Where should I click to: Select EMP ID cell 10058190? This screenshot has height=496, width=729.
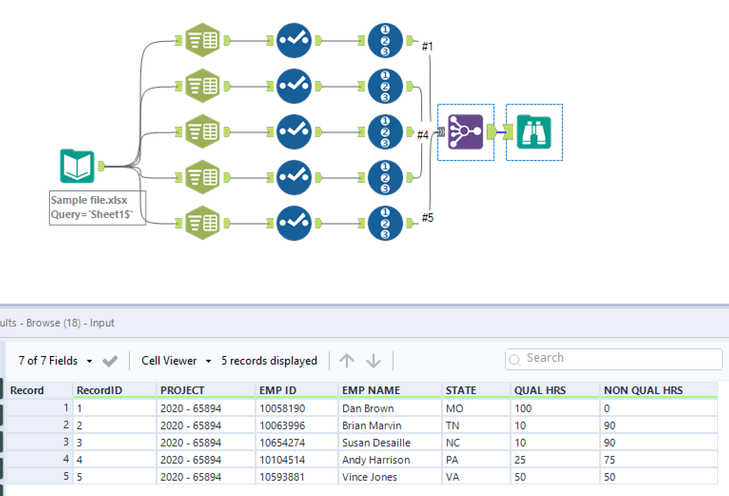coord(297,408)
